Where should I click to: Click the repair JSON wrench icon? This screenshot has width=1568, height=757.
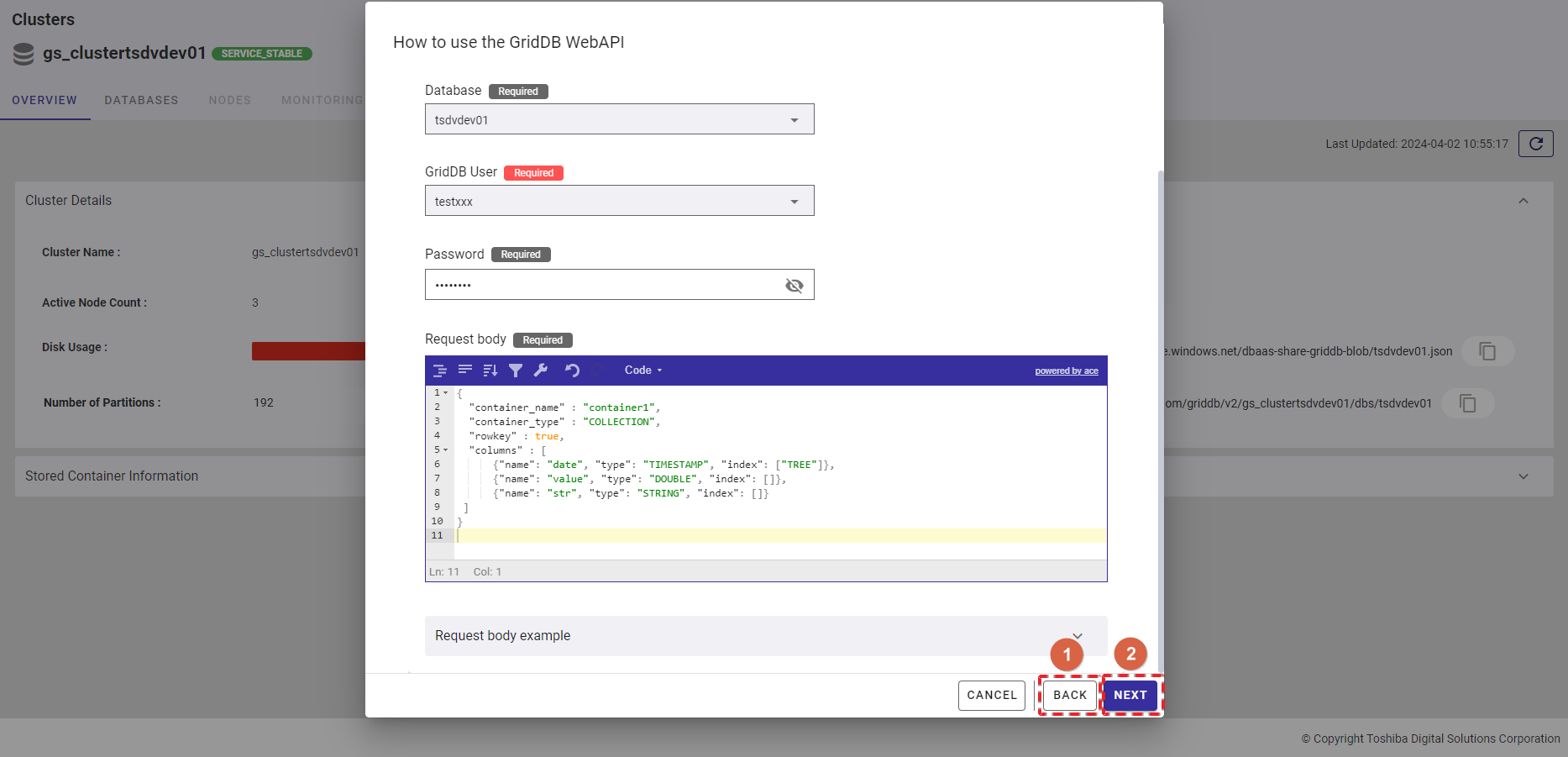tap(541, 371)
